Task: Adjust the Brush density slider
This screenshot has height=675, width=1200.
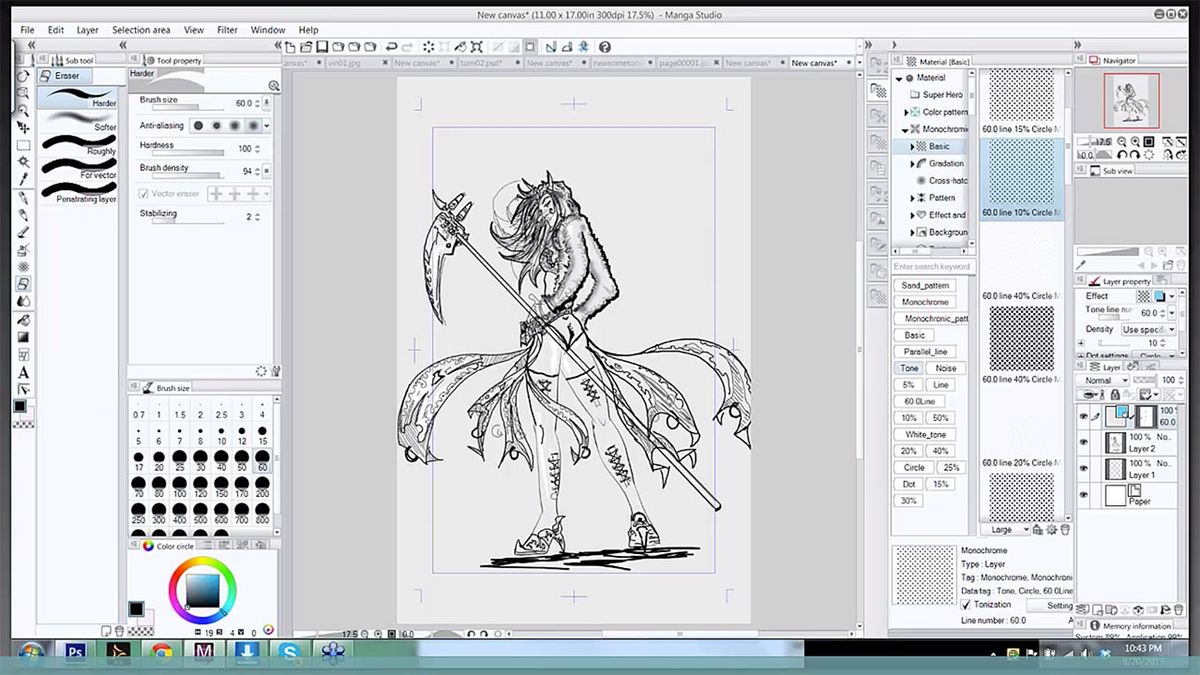Action: click(190, 176)
